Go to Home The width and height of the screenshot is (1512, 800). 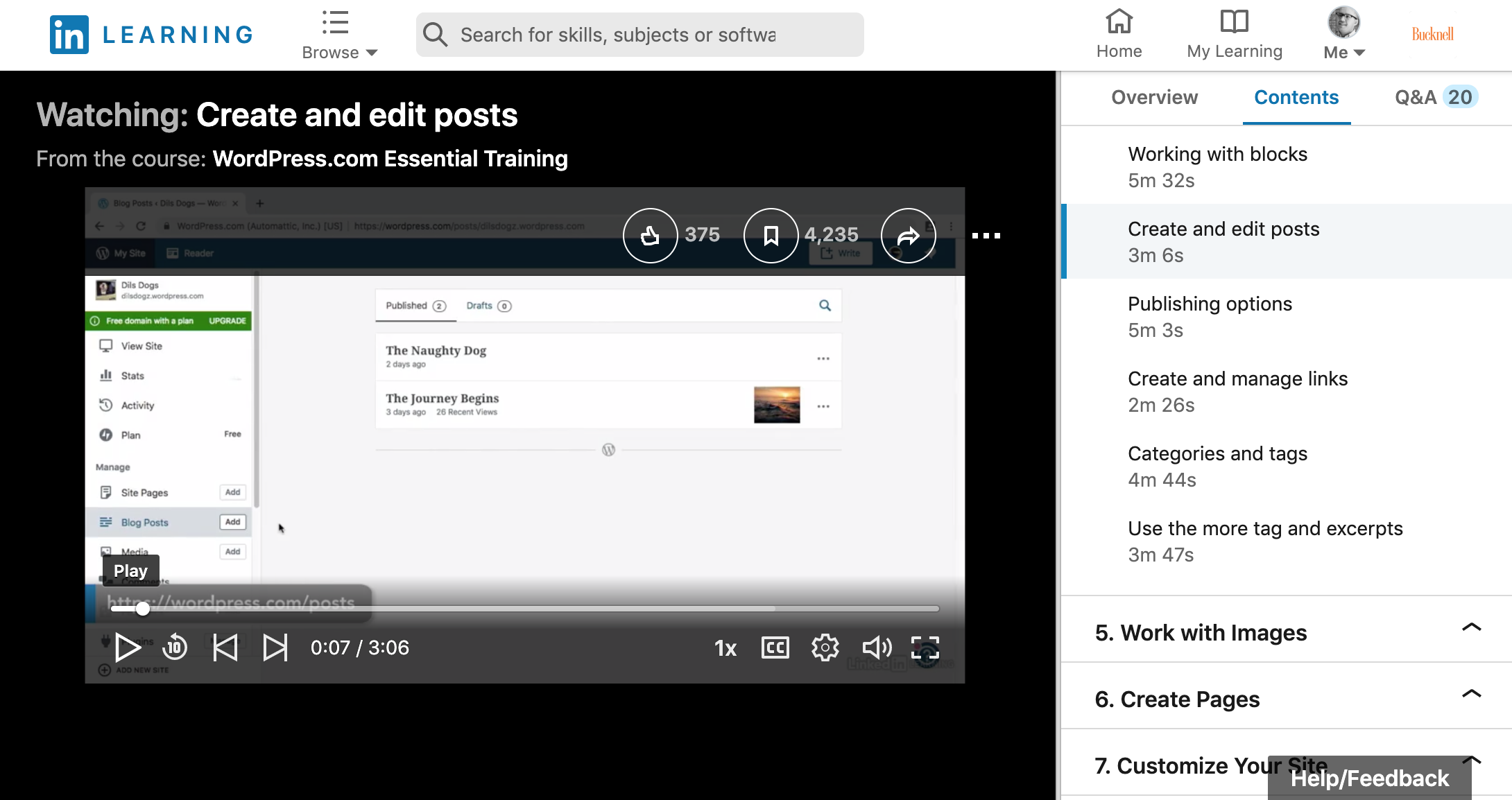[1119, 34]
